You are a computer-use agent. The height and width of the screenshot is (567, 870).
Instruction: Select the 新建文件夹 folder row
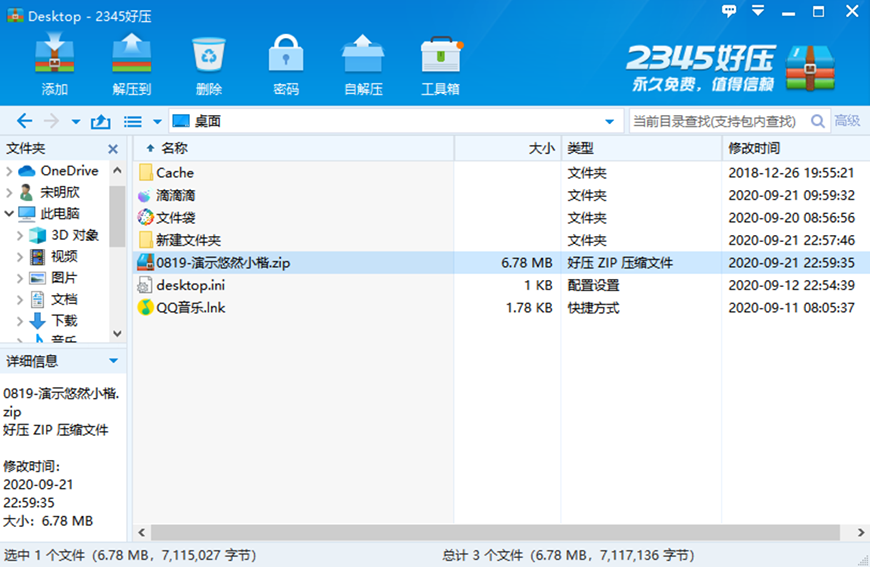502,240
